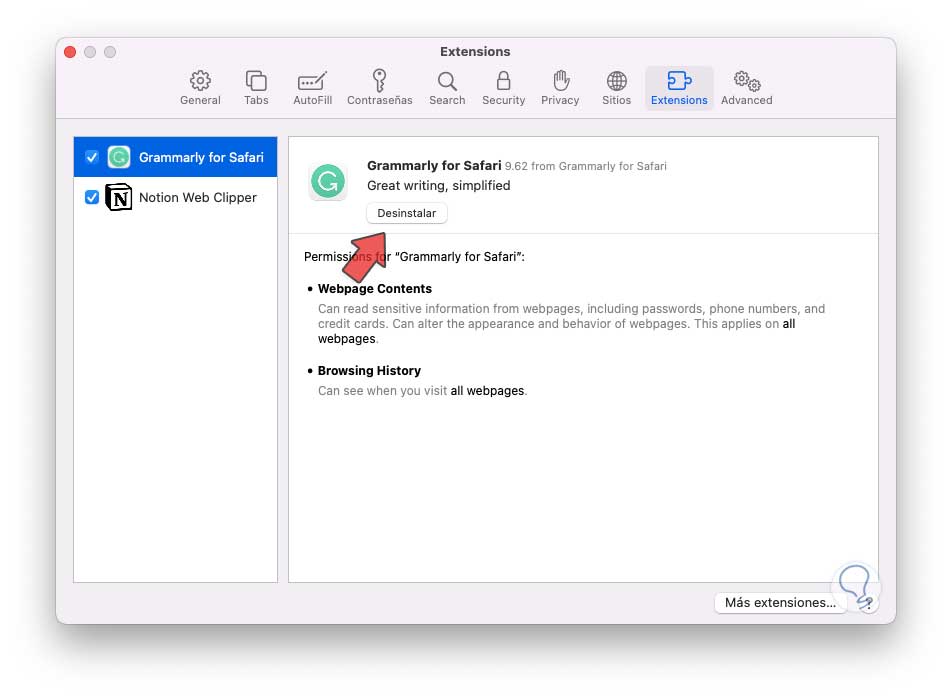The height and width of the screenshot is (698, 952).
Task: Click the Desinstalar button
Action: point(407,213)
